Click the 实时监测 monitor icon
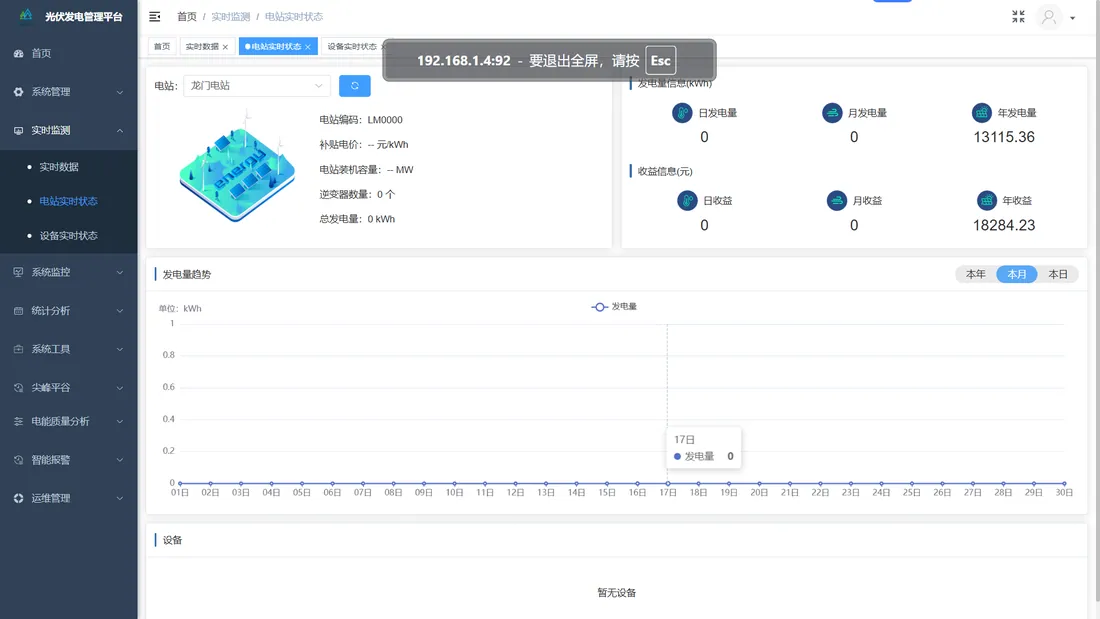Screen dimensions: 1100x619 [18, 131]
